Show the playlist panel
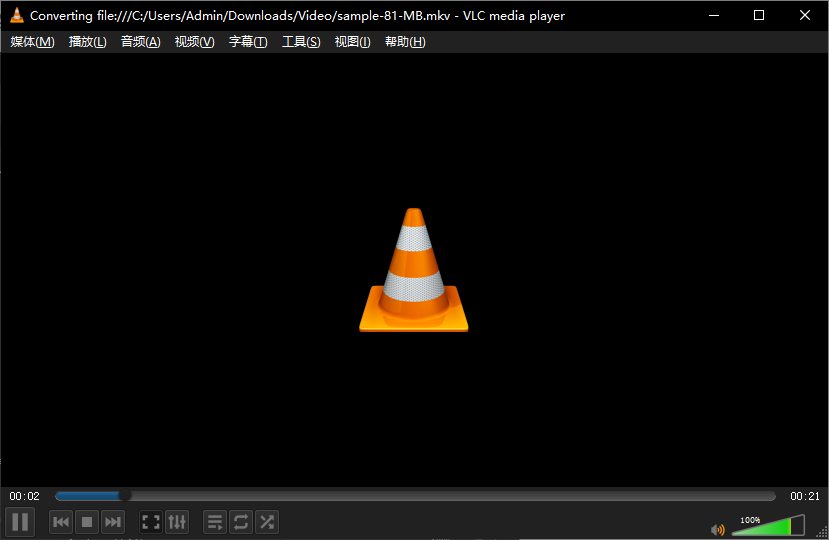The image size is (829, 540). [x=215, y=522]
